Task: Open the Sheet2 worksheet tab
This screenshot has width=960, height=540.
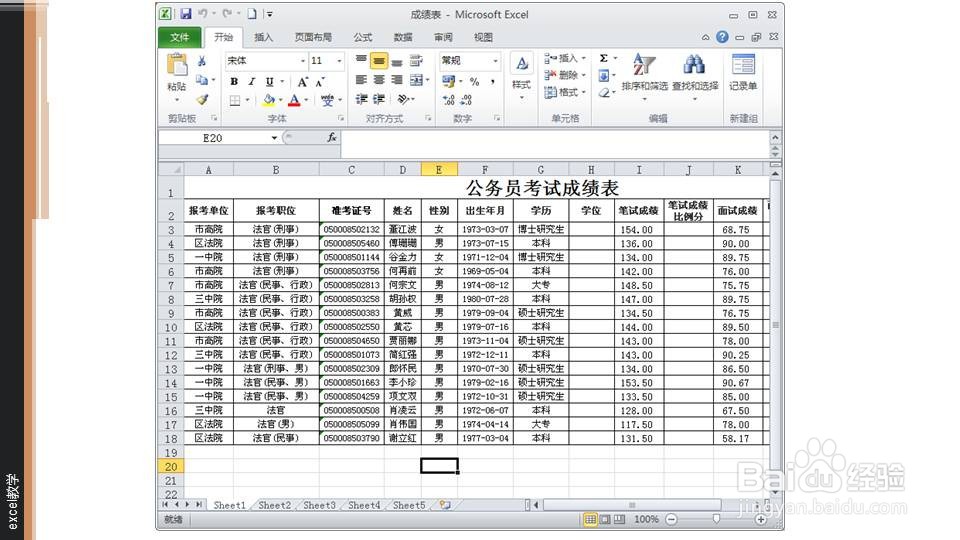Action: click(x=274, y=505)
